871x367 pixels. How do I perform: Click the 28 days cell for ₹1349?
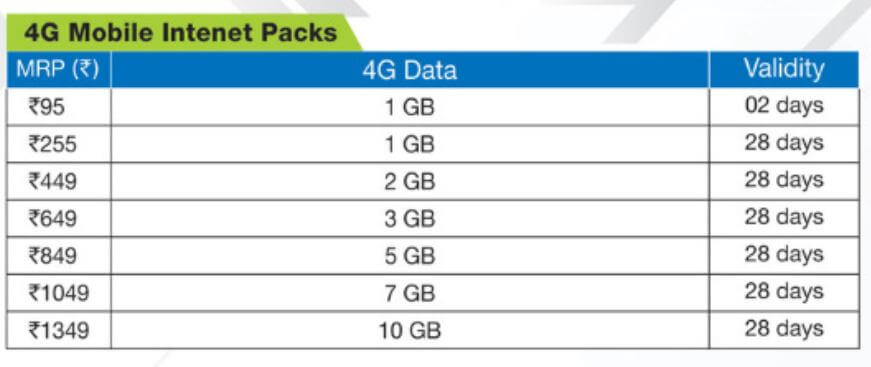click(784, 330)
